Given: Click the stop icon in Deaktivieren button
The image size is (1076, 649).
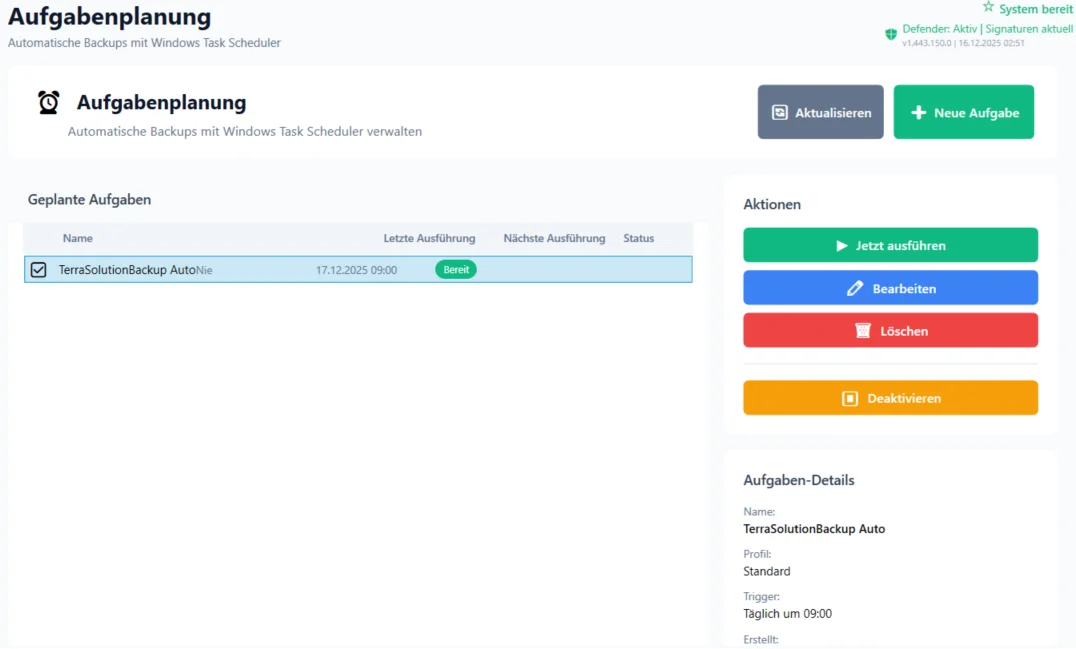Looking at the screenshot, I should pyautogui.click(x=850, y=398).
